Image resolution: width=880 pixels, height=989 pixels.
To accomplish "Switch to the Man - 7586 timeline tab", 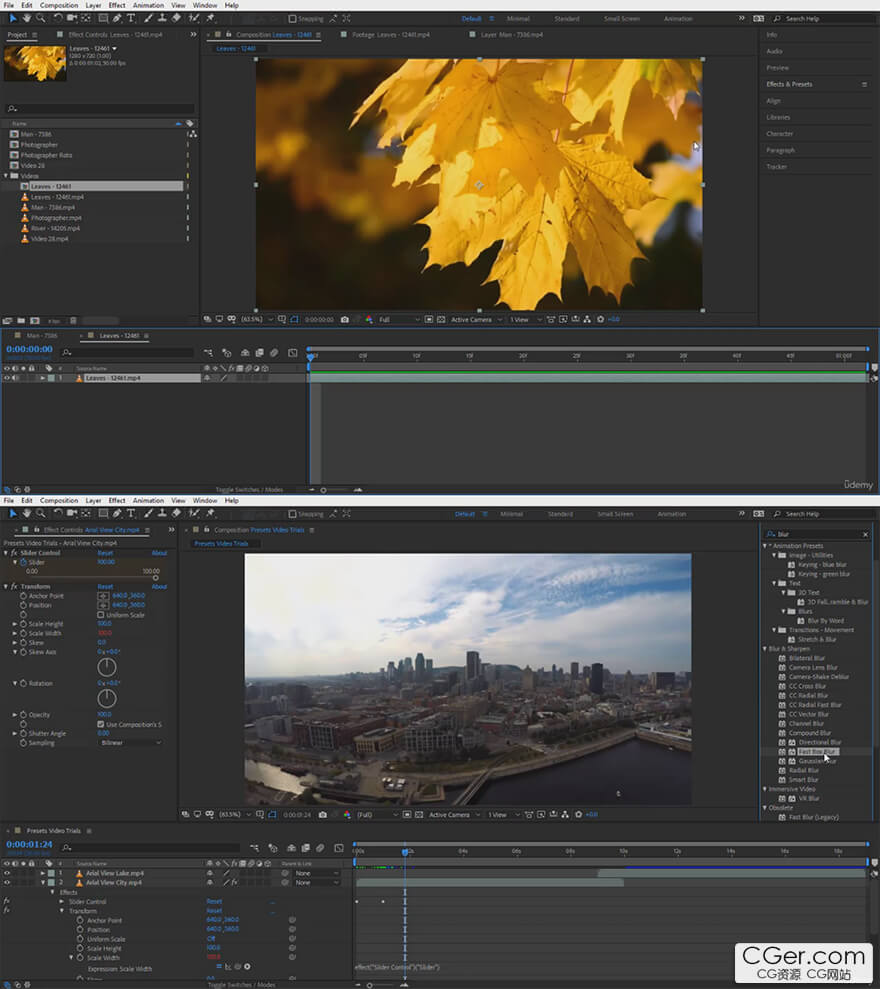I will click(x=42, y=336).
